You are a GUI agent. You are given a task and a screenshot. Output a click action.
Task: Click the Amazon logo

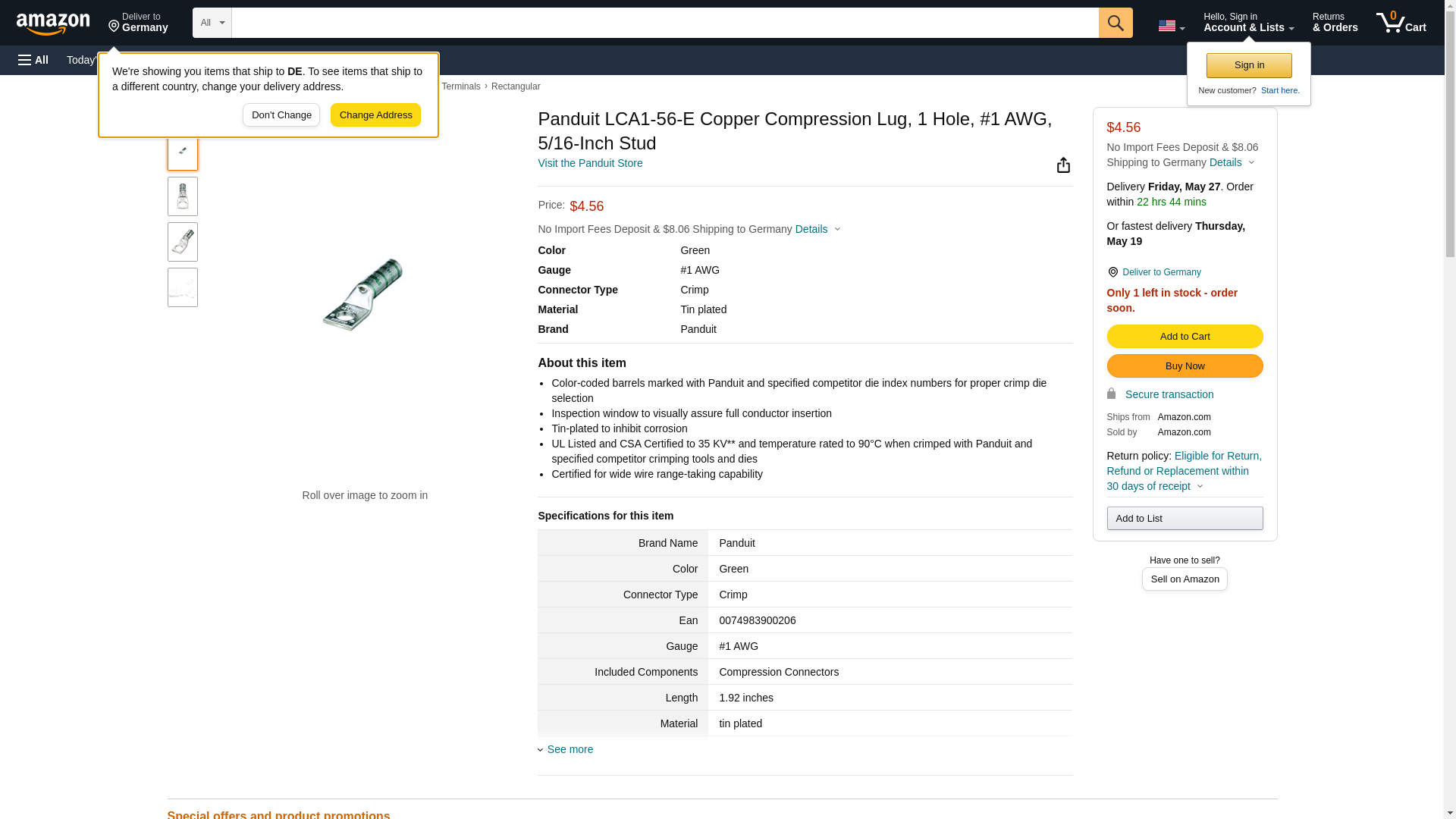53,24
